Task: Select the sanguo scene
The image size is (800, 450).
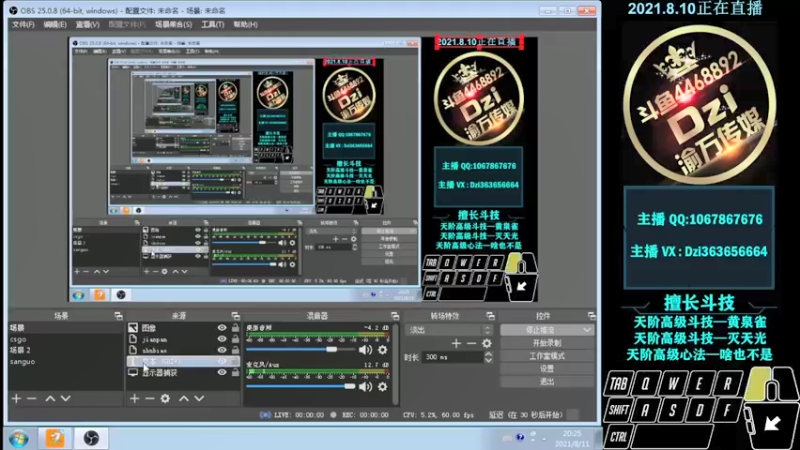Action: click(x=22, y=362)
